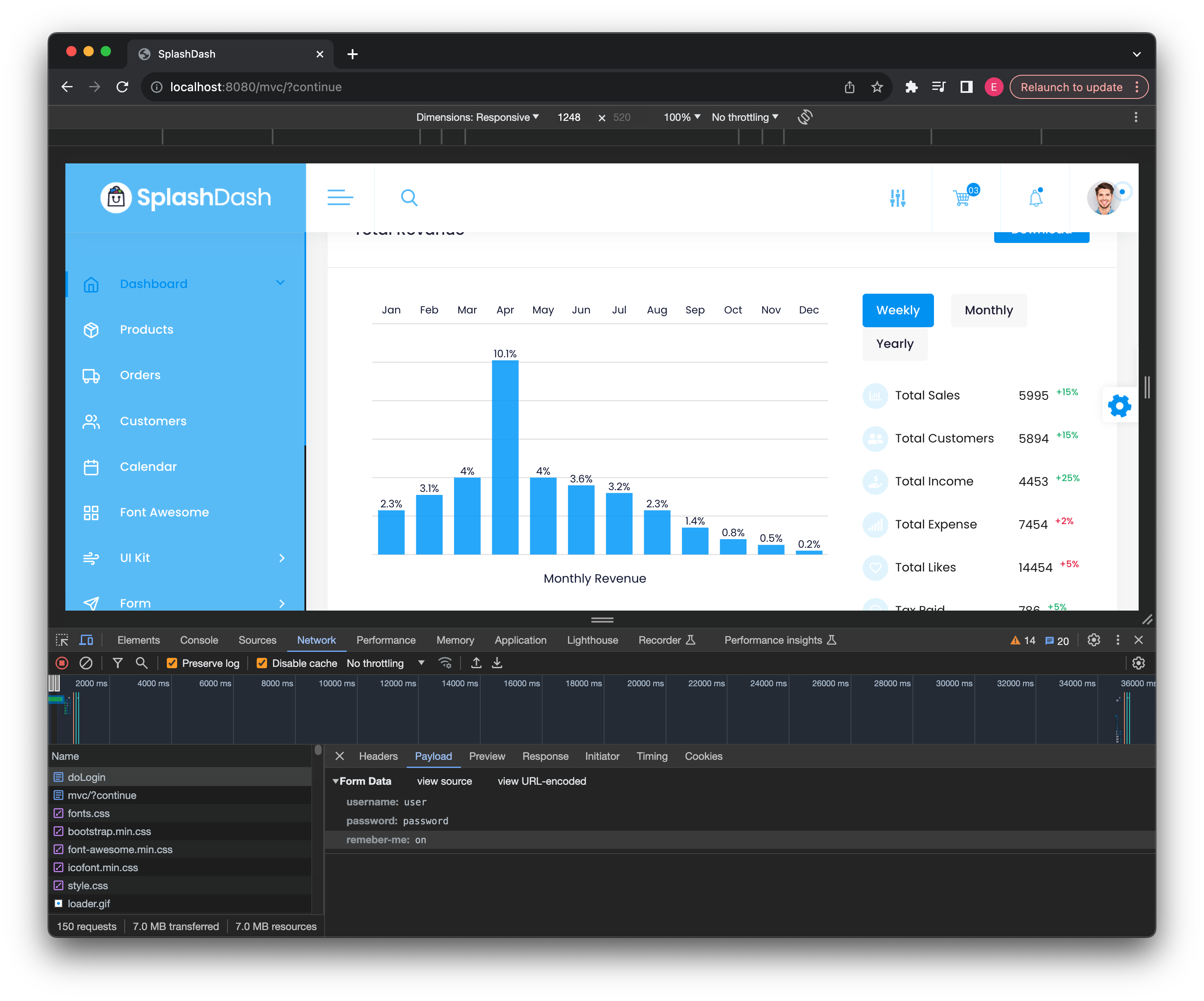Click view URL-encoded link
The width and height of the screenshot is (1204, 1001).
[542, 781]
